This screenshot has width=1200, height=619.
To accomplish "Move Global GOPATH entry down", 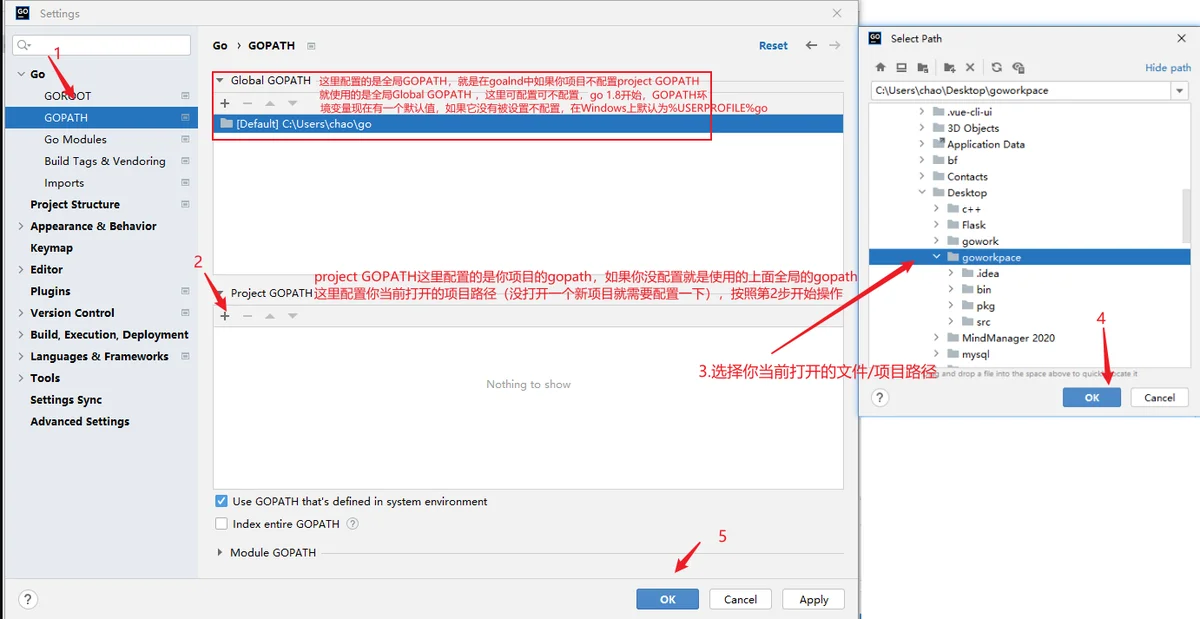I will pyautogui.click(x=292, y=103).
